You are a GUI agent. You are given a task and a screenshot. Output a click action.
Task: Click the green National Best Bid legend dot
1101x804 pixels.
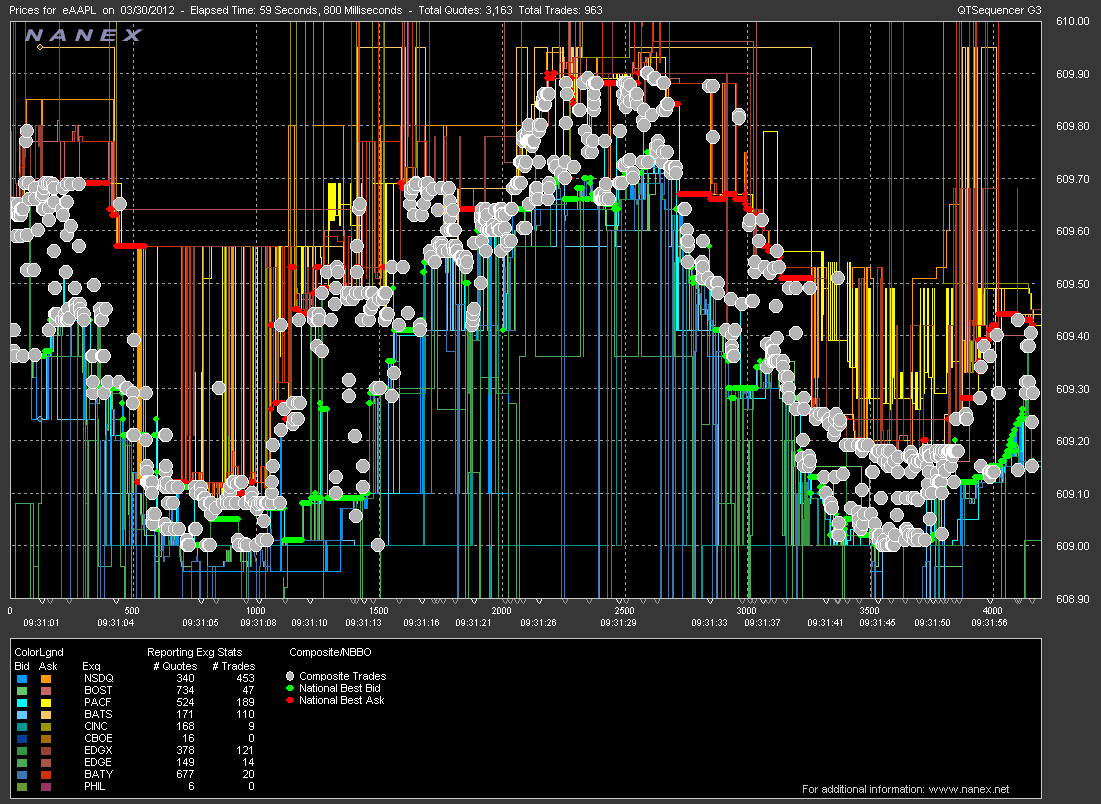point(291,689)
